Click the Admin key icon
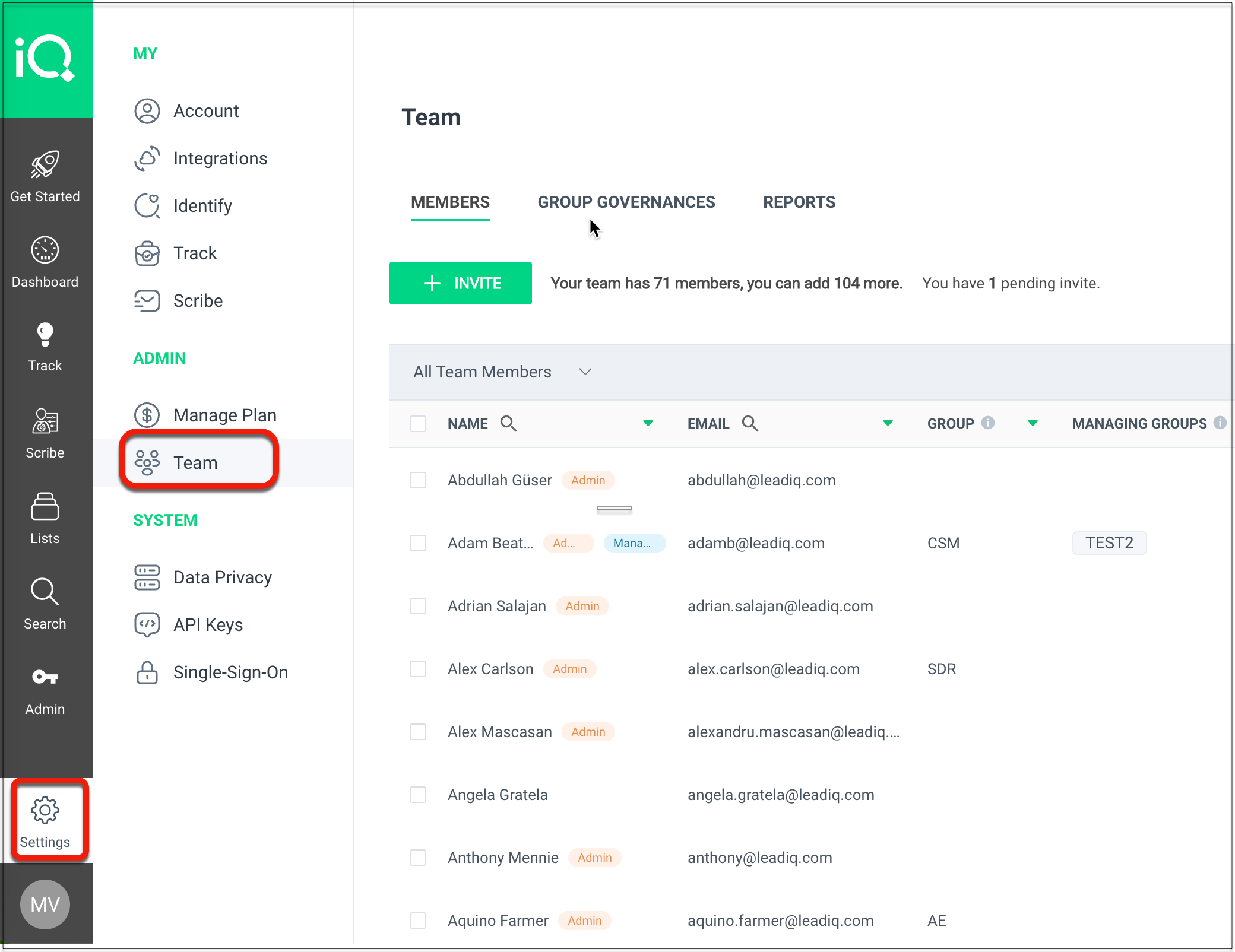This screenshot has height=952, width=1235. coord(45,677)
